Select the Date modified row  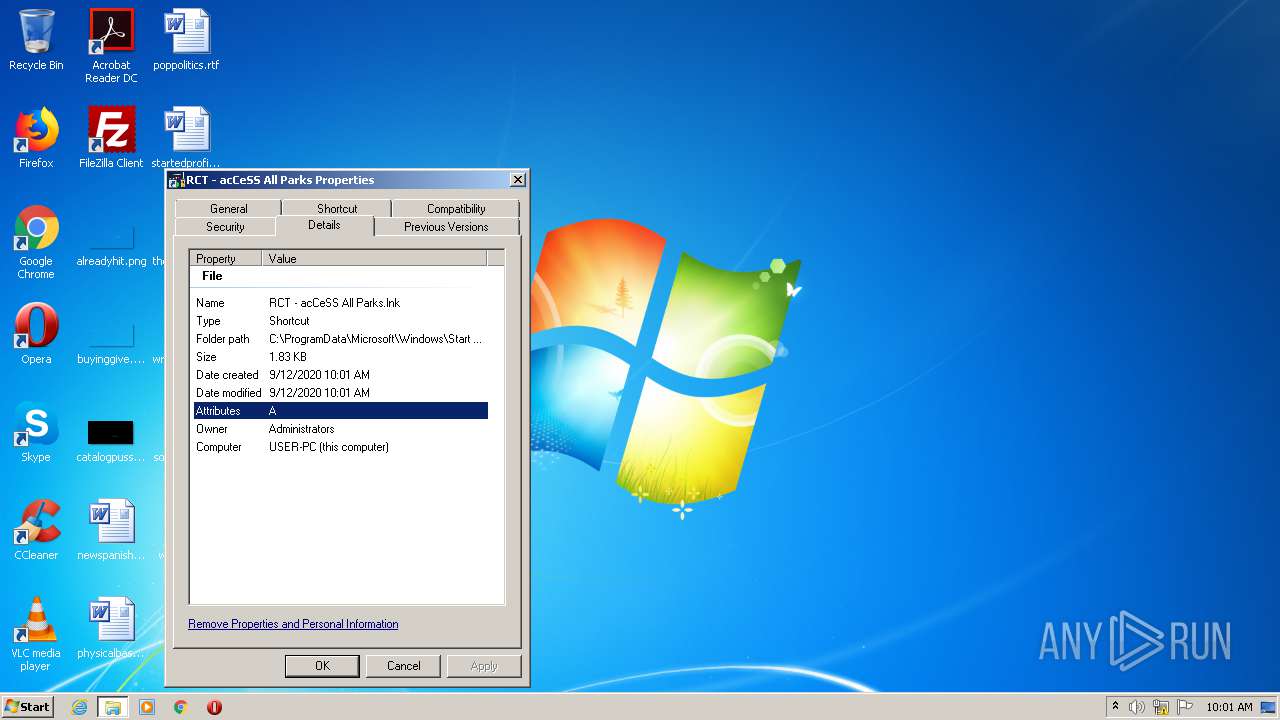(x=340, y=393)
